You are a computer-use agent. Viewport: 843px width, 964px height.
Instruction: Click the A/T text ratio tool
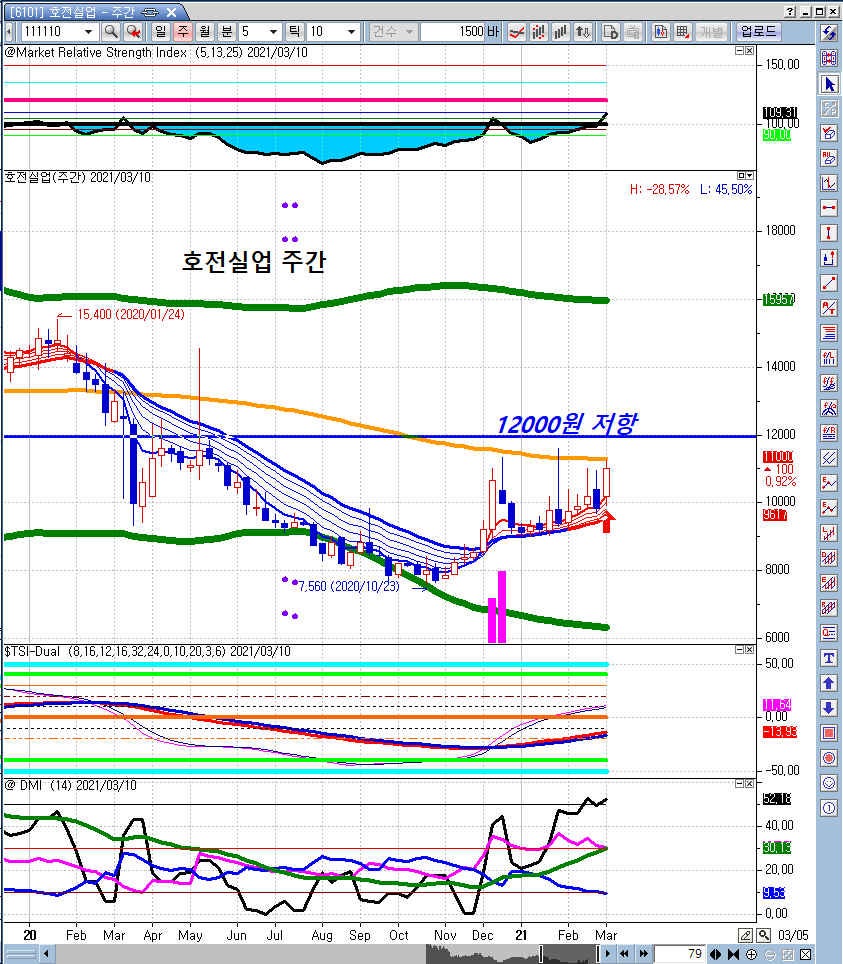829,308
